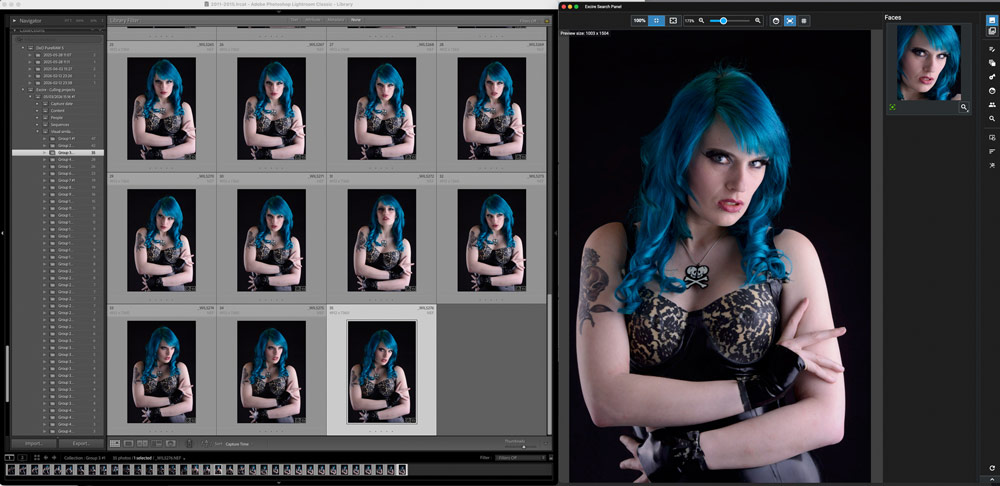Go back using the filmstrip left arrow
1000x486 pixels.
(46, 457)
